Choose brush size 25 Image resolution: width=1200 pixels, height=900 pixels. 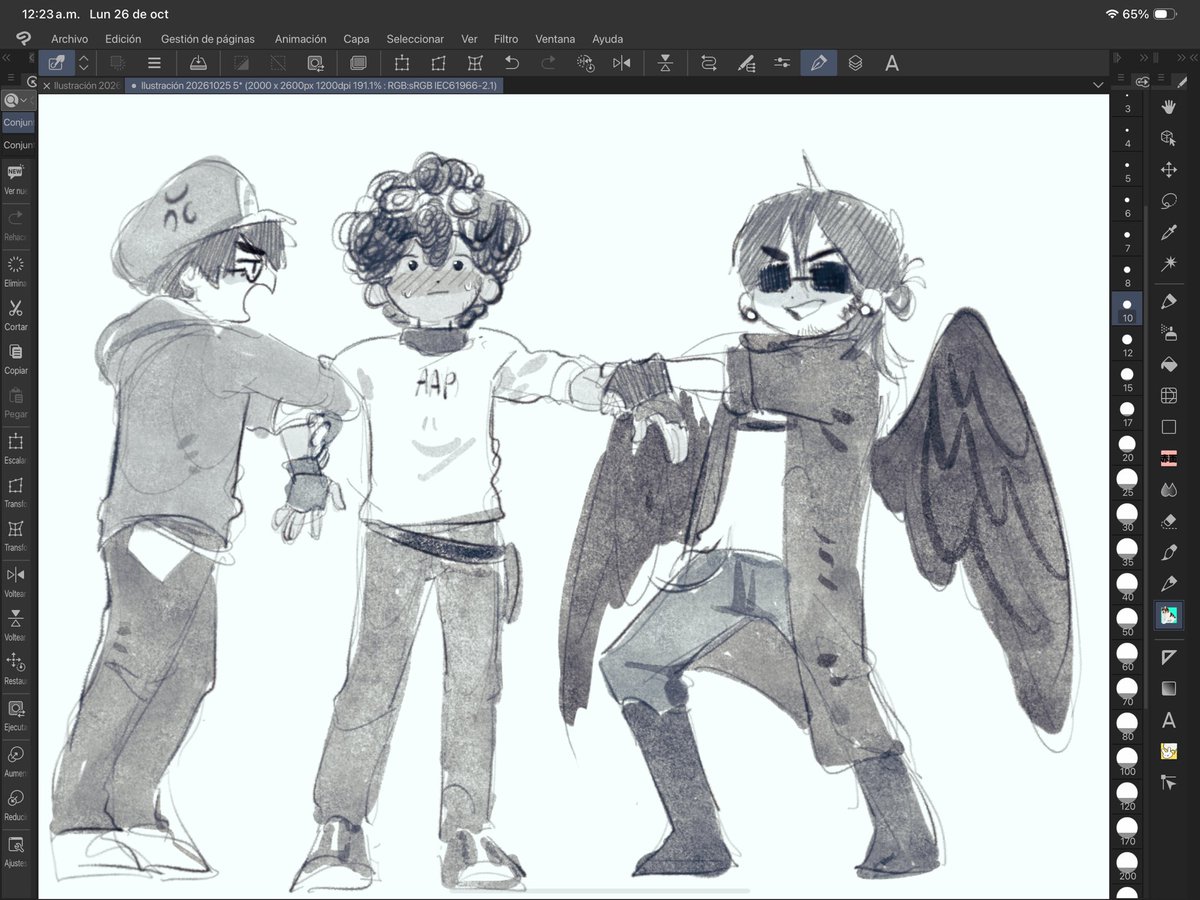1127,484
